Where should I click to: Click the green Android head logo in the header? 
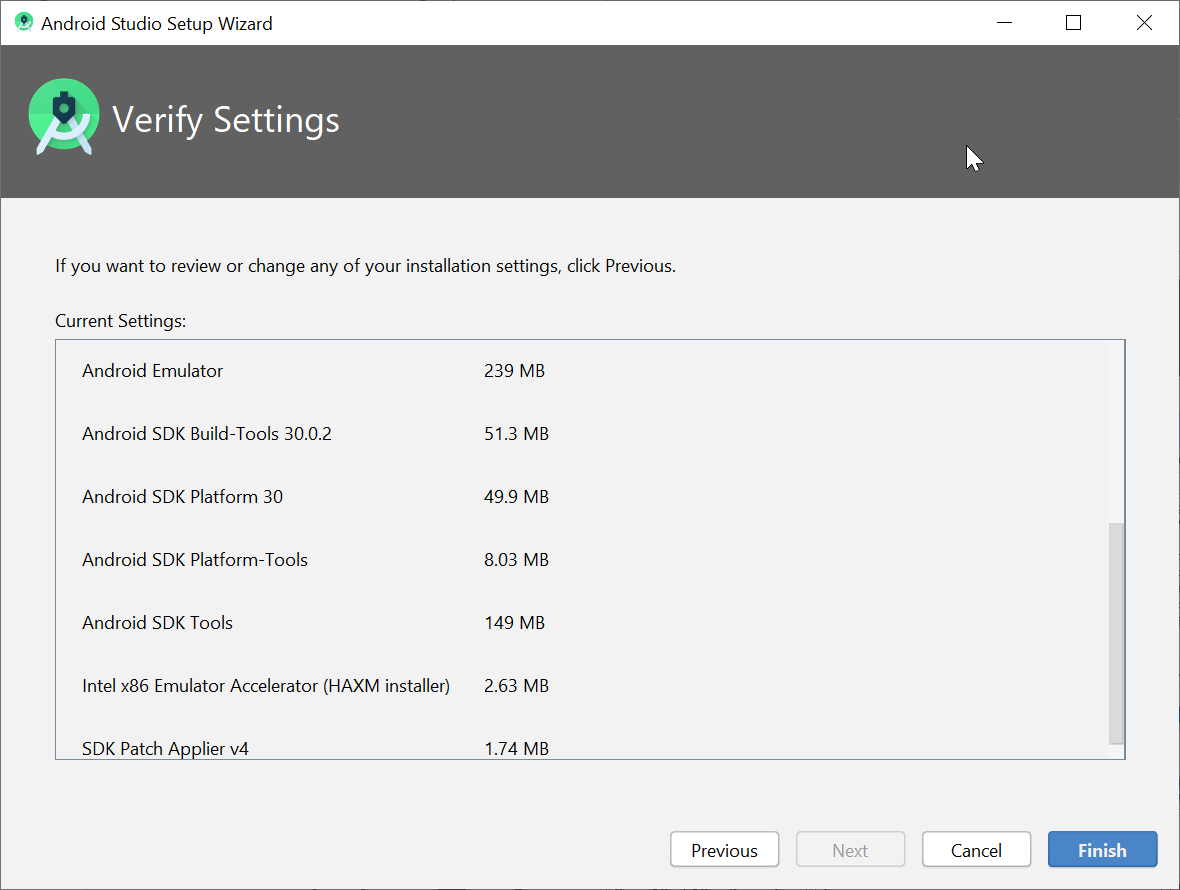point(64,117)
